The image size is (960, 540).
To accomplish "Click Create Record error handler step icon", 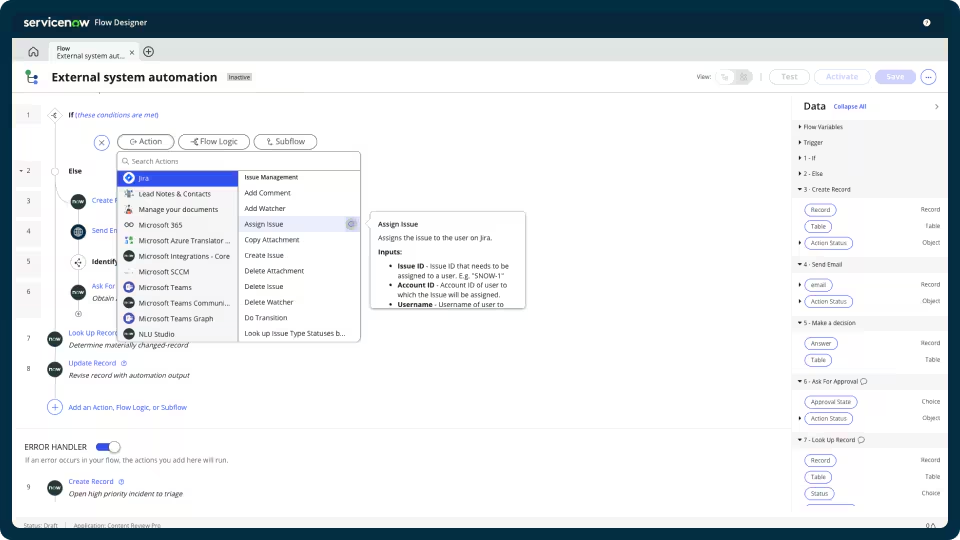I will pos(54,487).
